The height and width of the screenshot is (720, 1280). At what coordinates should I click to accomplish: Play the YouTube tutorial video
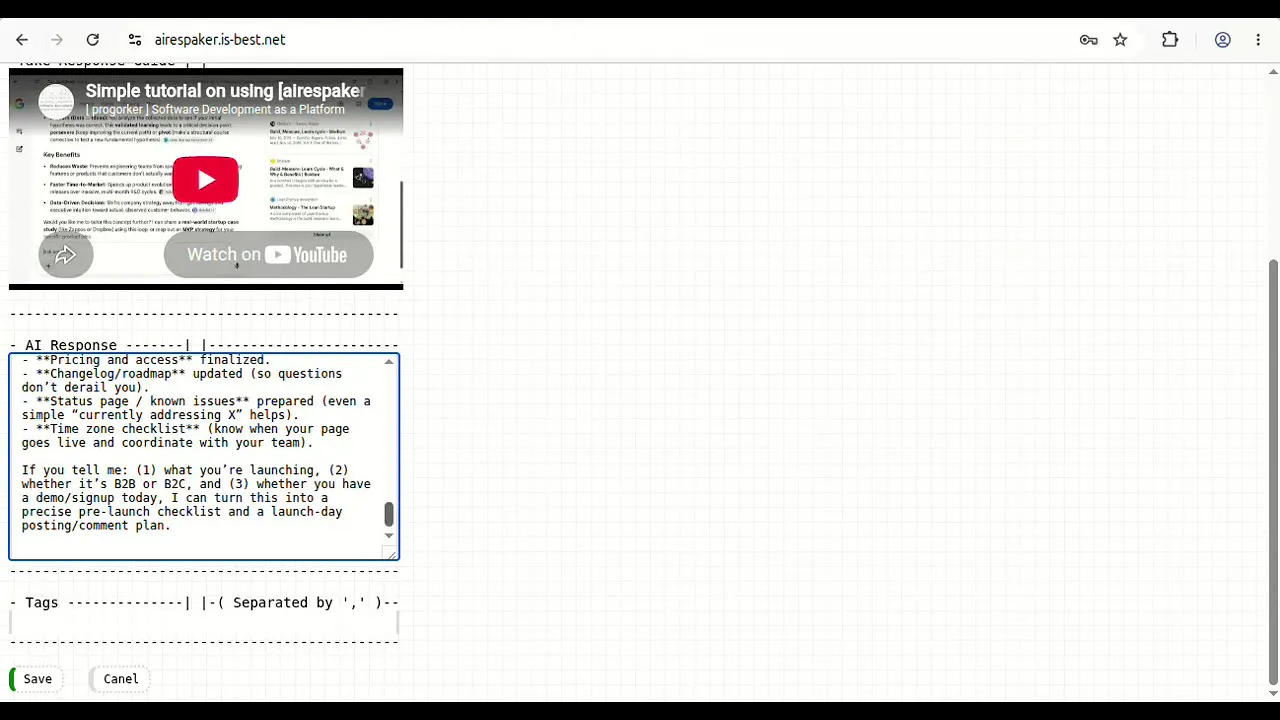coord(206,180)
